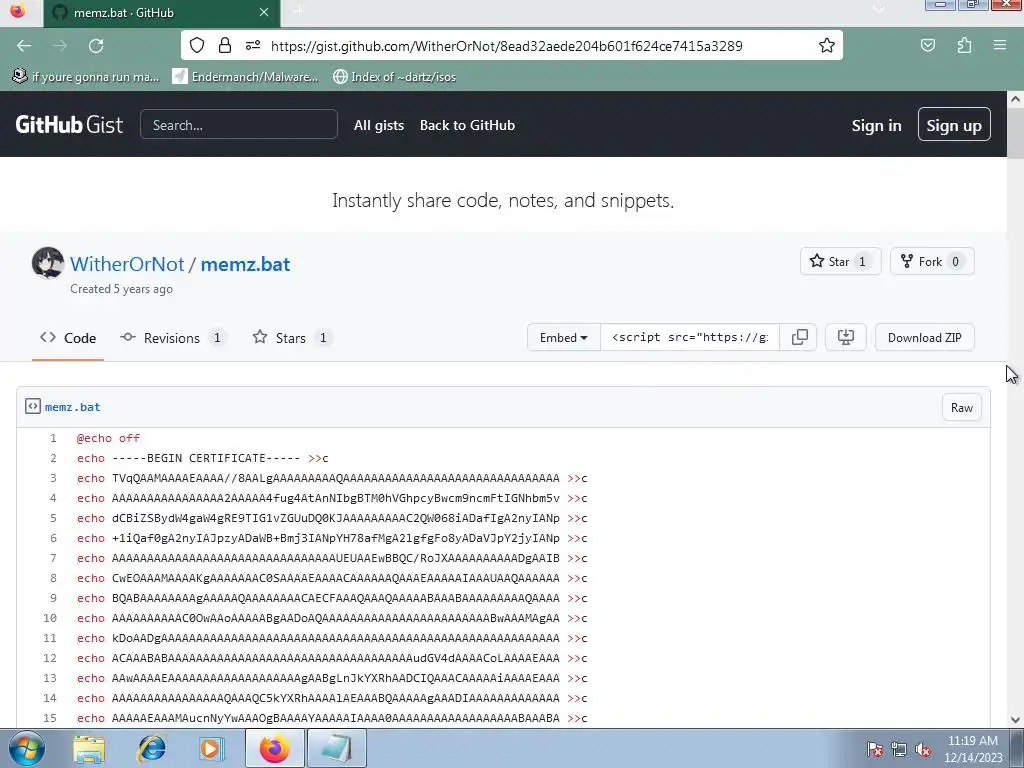Viewport: 1024px width, 768px height.
Task: Click the padlock site security icon
Action: pyautogui.click(x=225, y=45)
